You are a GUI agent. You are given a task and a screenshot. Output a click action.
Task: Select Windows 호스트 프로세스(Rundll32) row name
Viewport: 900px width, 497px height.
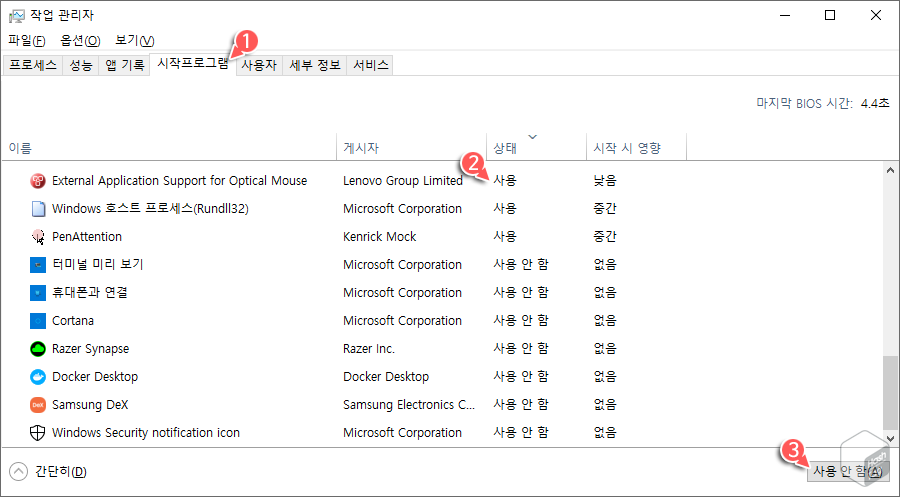tap(150, 209)
